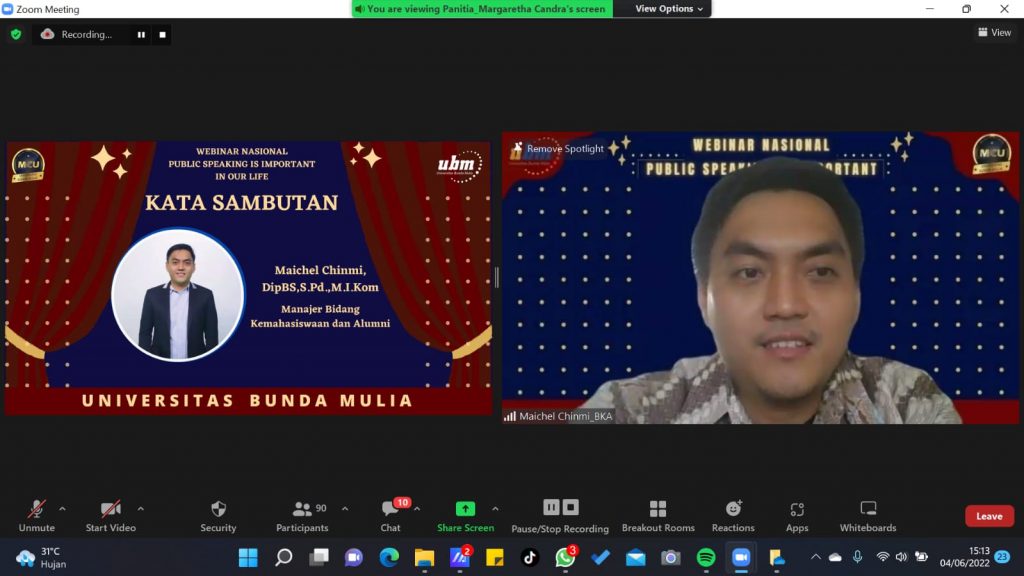Pause recording from bottom toolbar pause icon
1024x576 pixels.
point(551,507)
